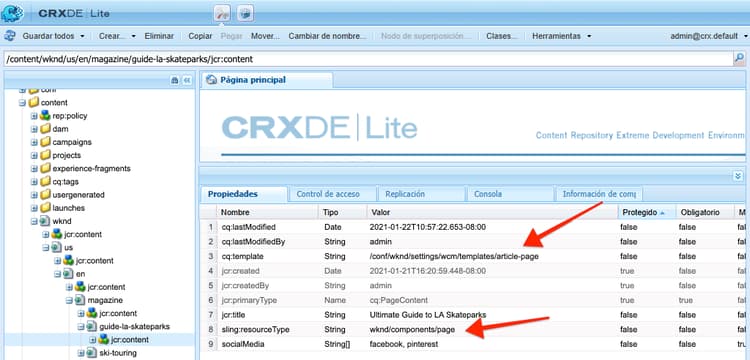
Task: Collapse the properties panel with chevron icon
Action: tap(738, 176)
